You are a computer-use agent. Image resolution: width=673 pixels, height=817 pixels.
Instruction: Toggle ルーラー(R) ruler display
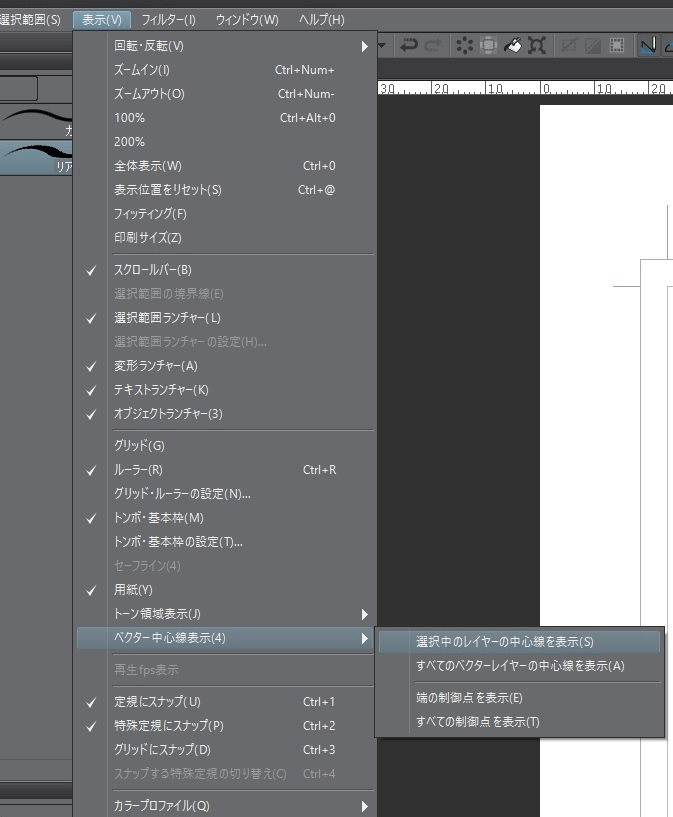[x=225, y=470]
